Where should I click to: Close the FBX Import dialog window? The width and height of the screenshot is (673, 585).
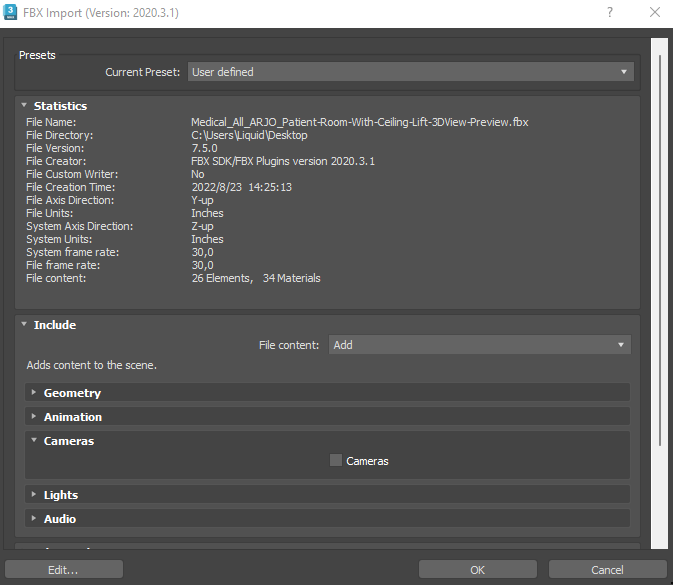[x=655, y=12]
